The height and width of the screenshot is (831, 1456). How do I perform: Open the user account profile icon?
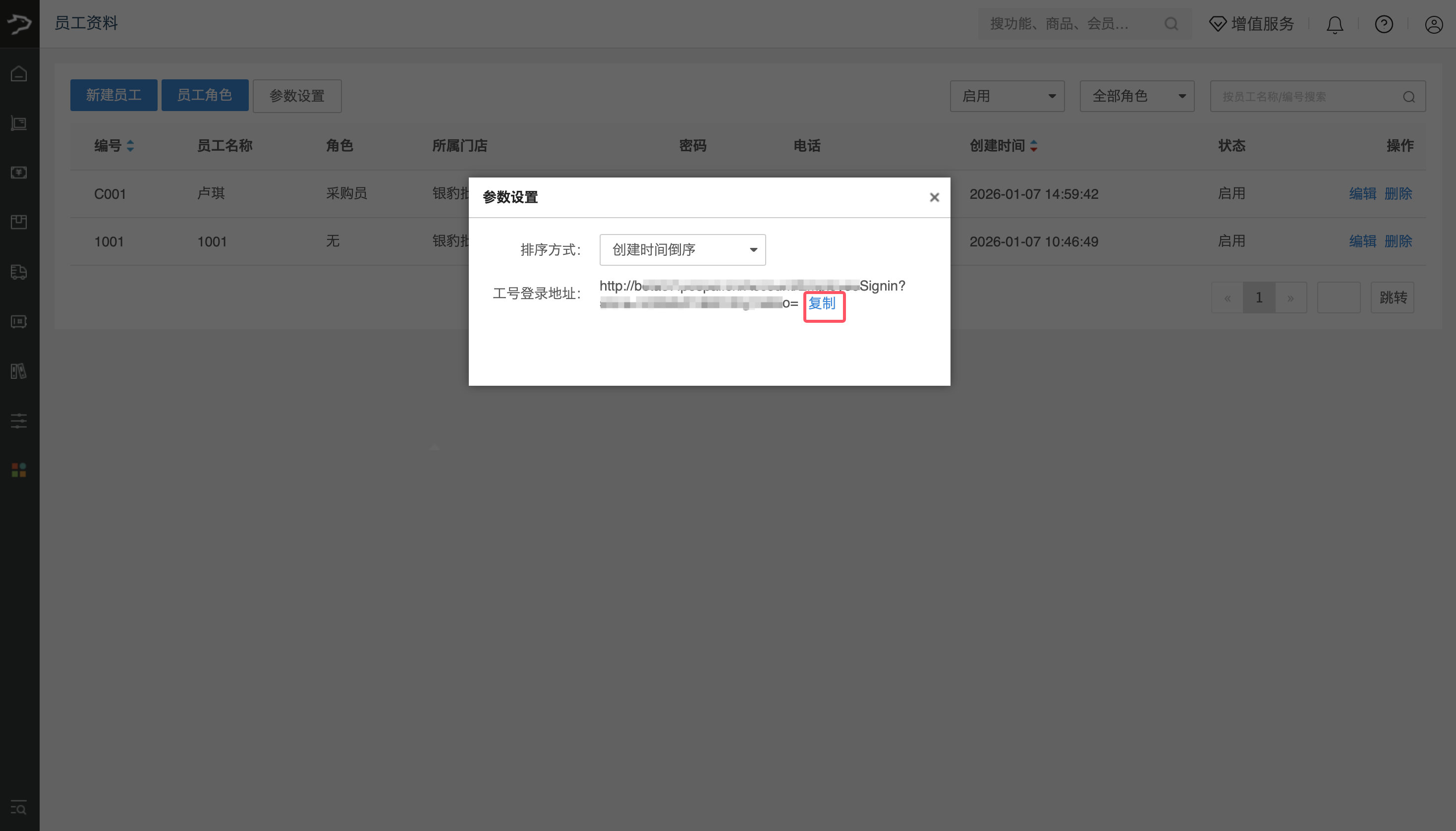point(1433,24)
